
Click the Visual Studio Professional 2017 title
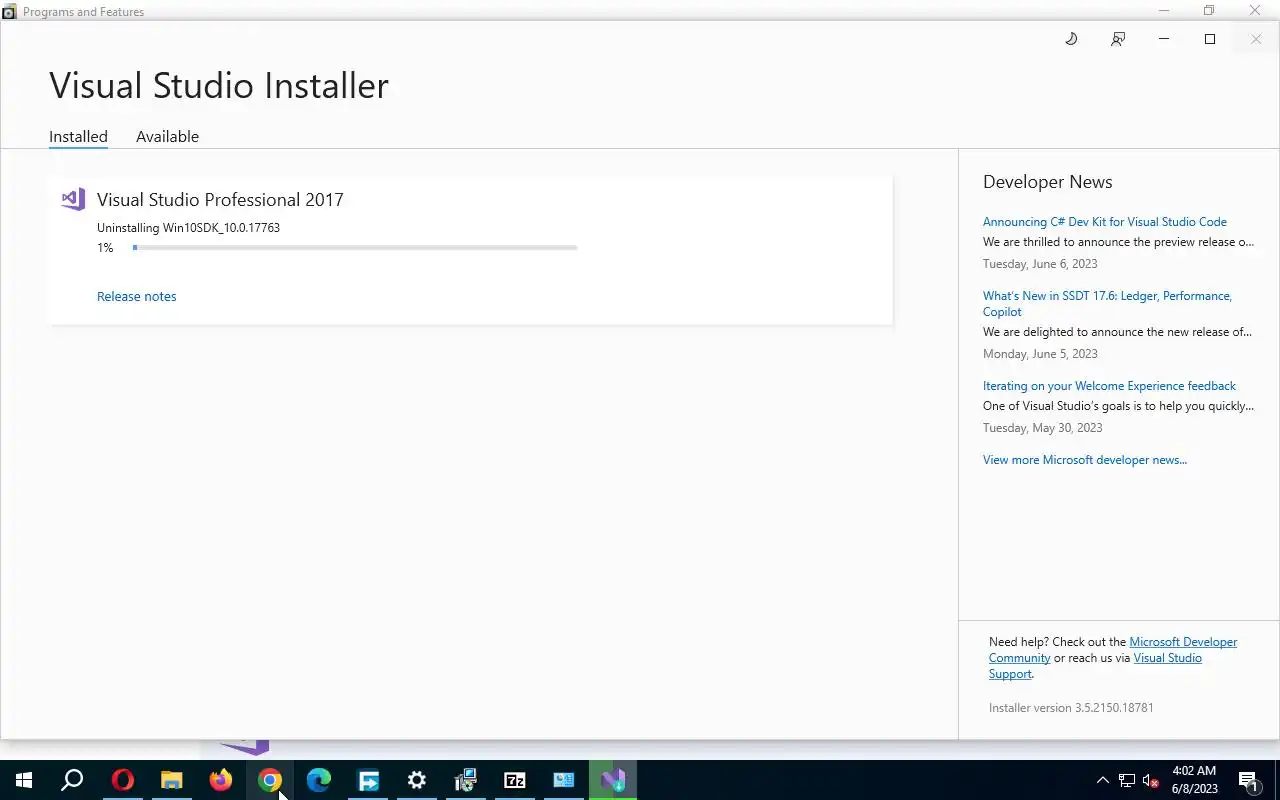[x=220, y=200]
